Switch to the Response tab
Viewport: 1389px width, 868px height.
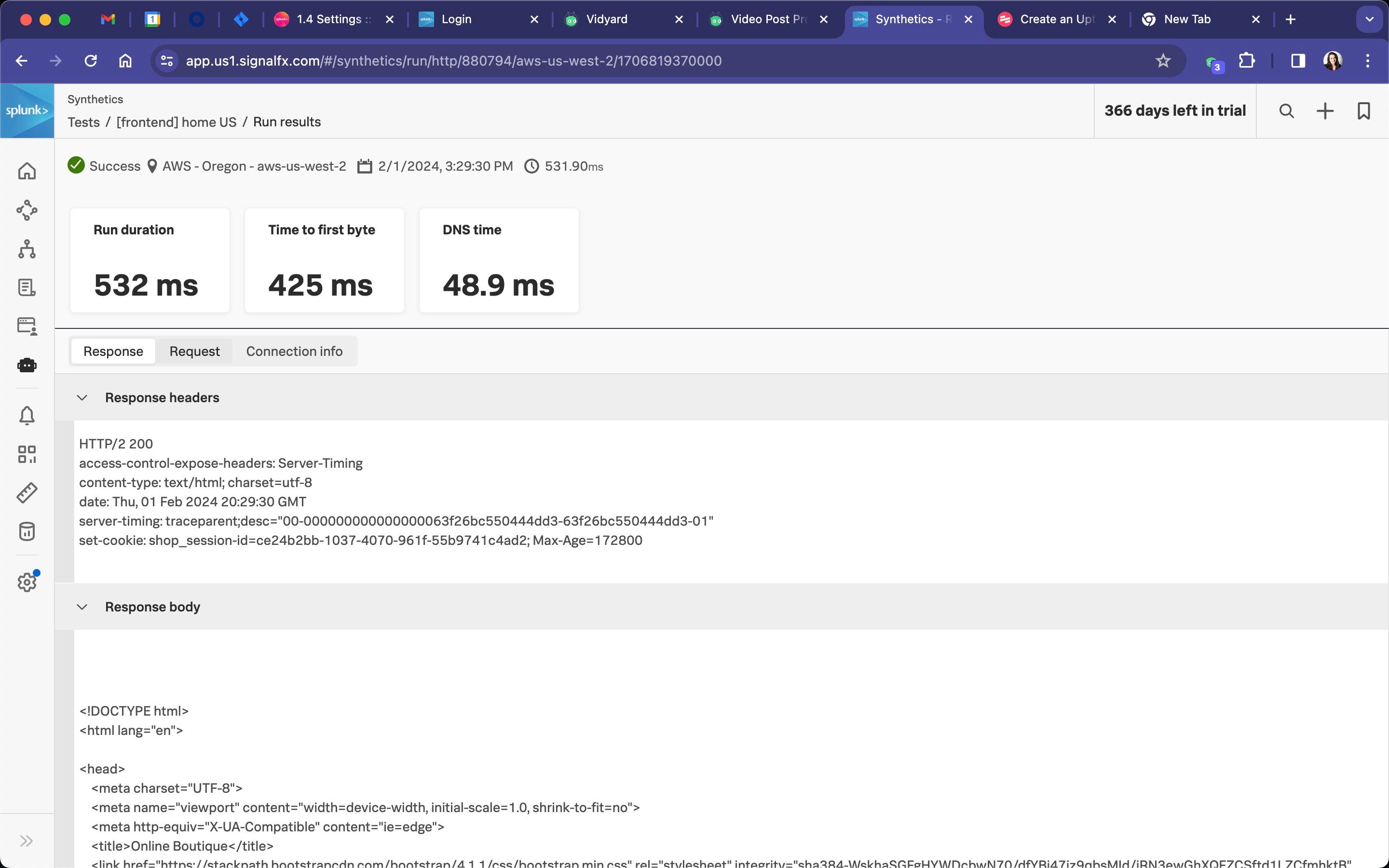coord(113,352)
